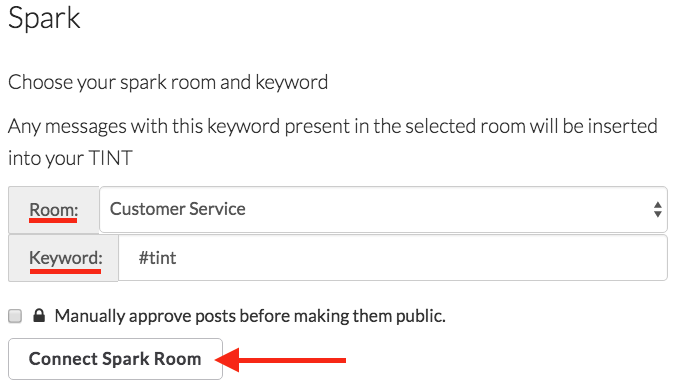Enable manual post approval checkbox
This screenshot has height=387, width=674.
coord(15,316)
